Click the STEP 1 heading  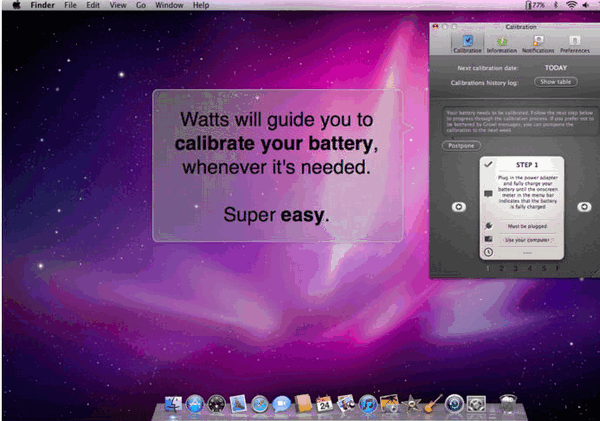coord(527,165)
